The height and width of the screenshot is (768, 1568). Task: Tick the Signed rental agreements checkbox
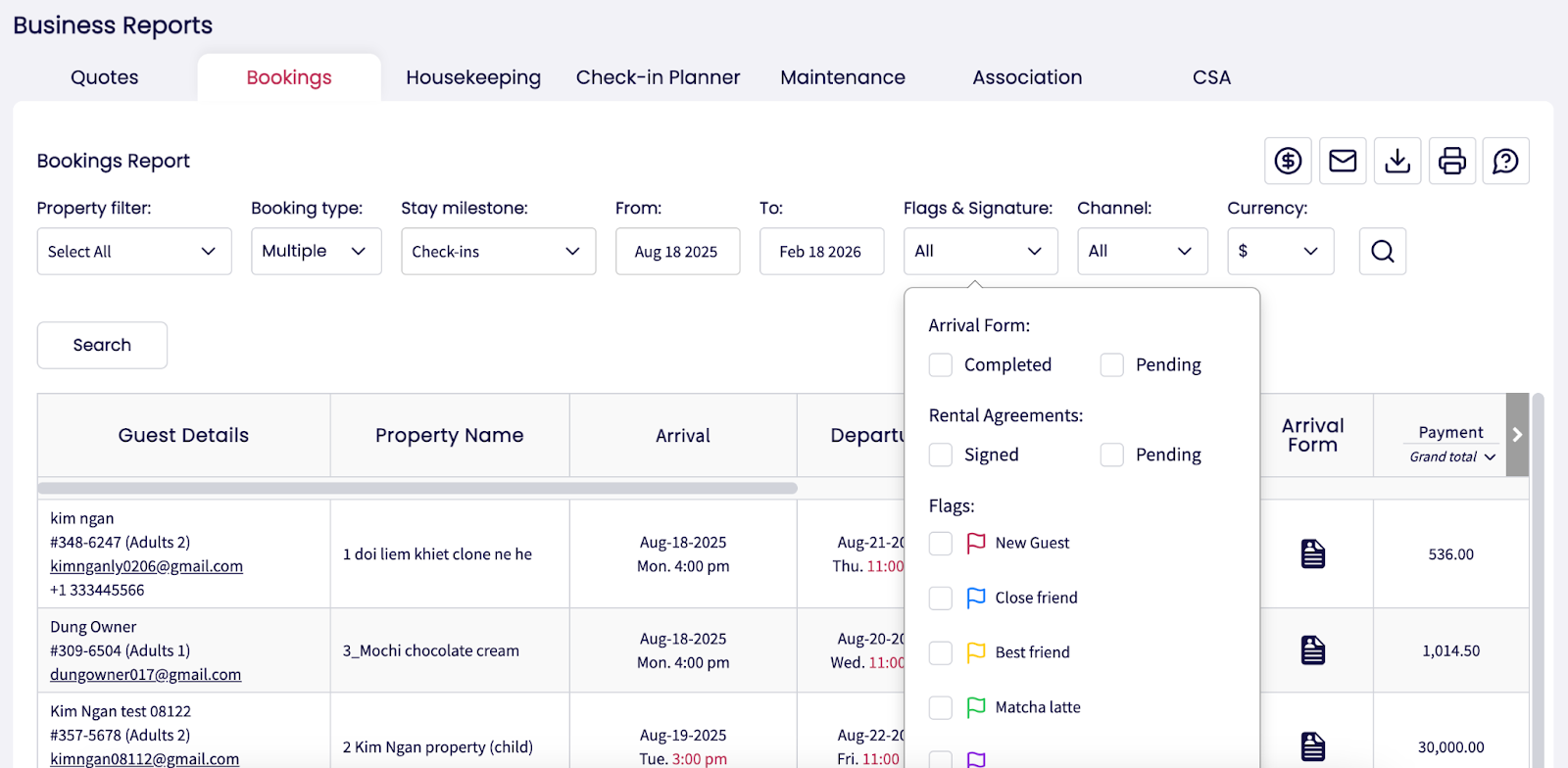pyautogui.click(x=941, y=456)
